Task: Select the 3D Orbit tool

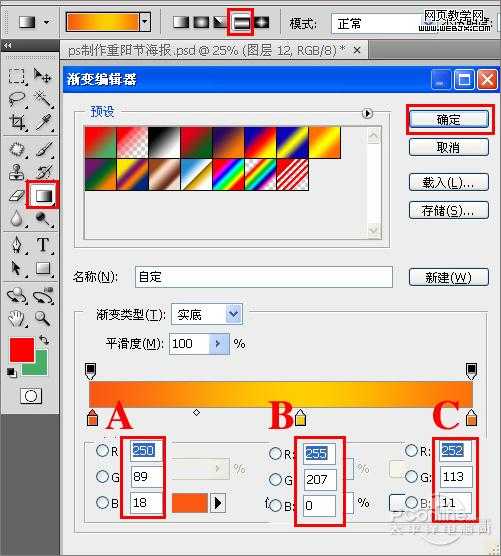Action: 43,296
